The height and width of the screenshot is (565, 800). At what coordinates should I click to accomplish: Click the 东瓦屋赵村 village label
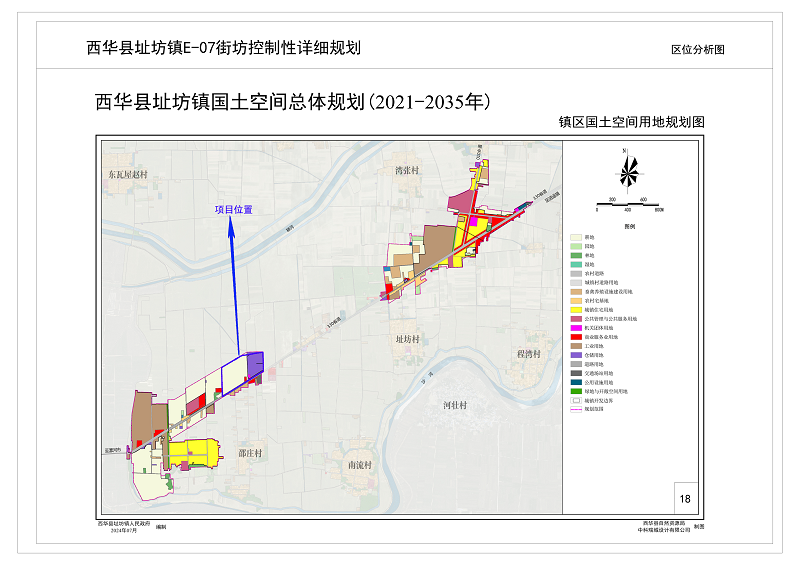point(127,174)
